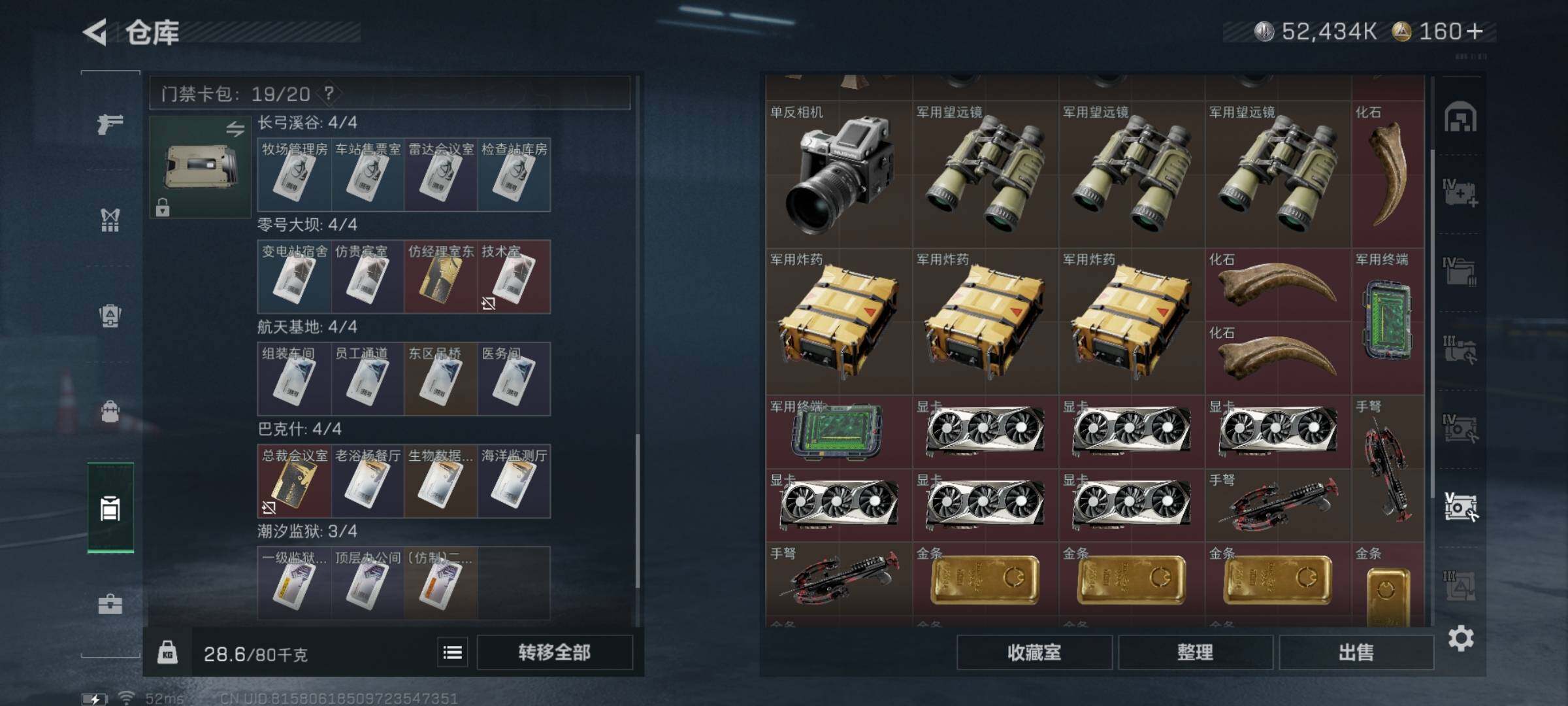Viewport: 1568px width, 706px height.
Task: Expand the highlighted tier V storage box
Action: [1460, 507]
